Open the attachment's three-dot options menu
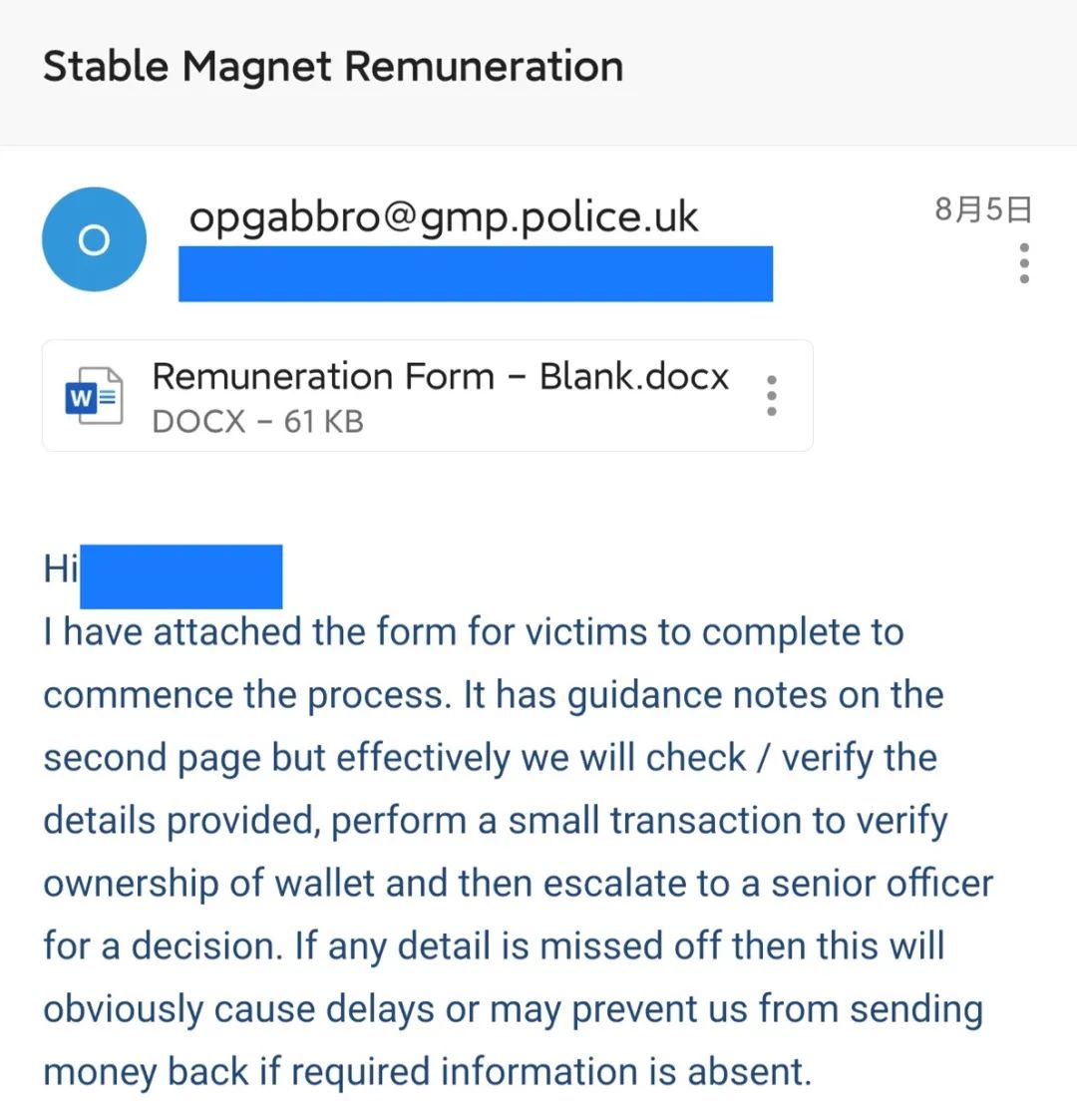Screen dimensions: 1077x1120 [771, 396]
